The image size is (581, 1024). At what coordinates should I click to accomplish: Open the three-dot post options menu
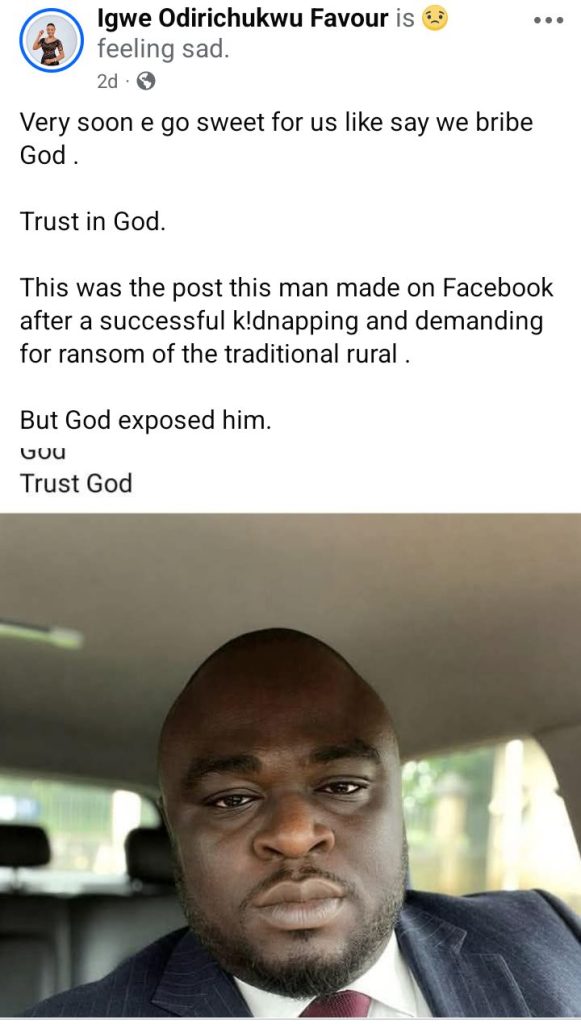[x=547, y=20]
